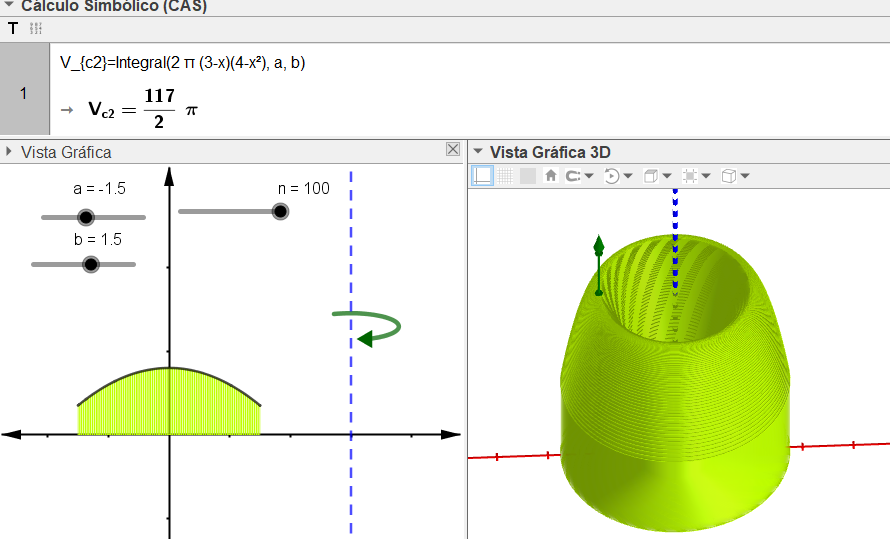Click the CAS grid layout icon beside T
Image resolution: width=890 pixels, height=539 pixels.
coord(37,29)
